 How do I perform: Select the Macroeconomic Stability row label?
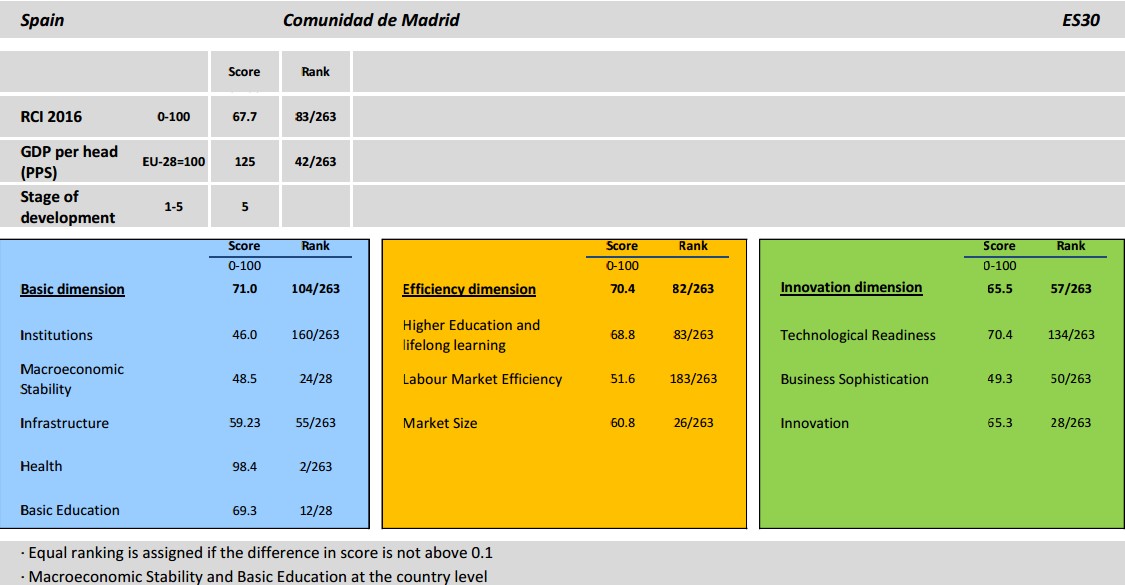(x=72, y=379)
